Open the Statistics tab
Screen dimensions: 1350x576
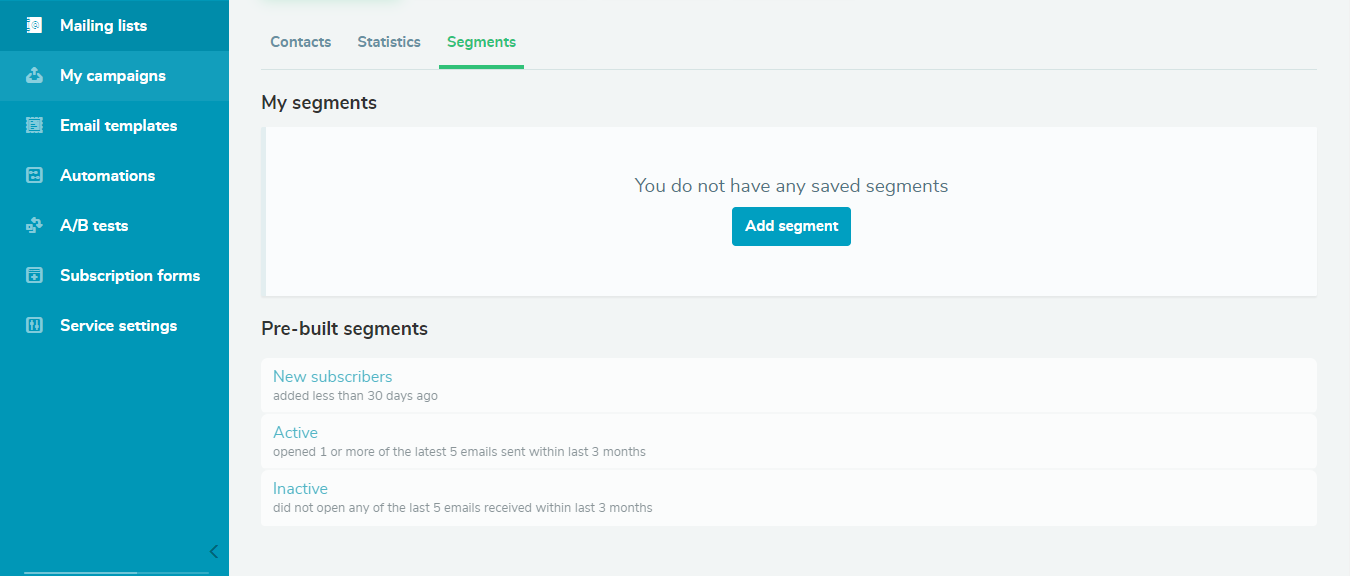(389, 42)
